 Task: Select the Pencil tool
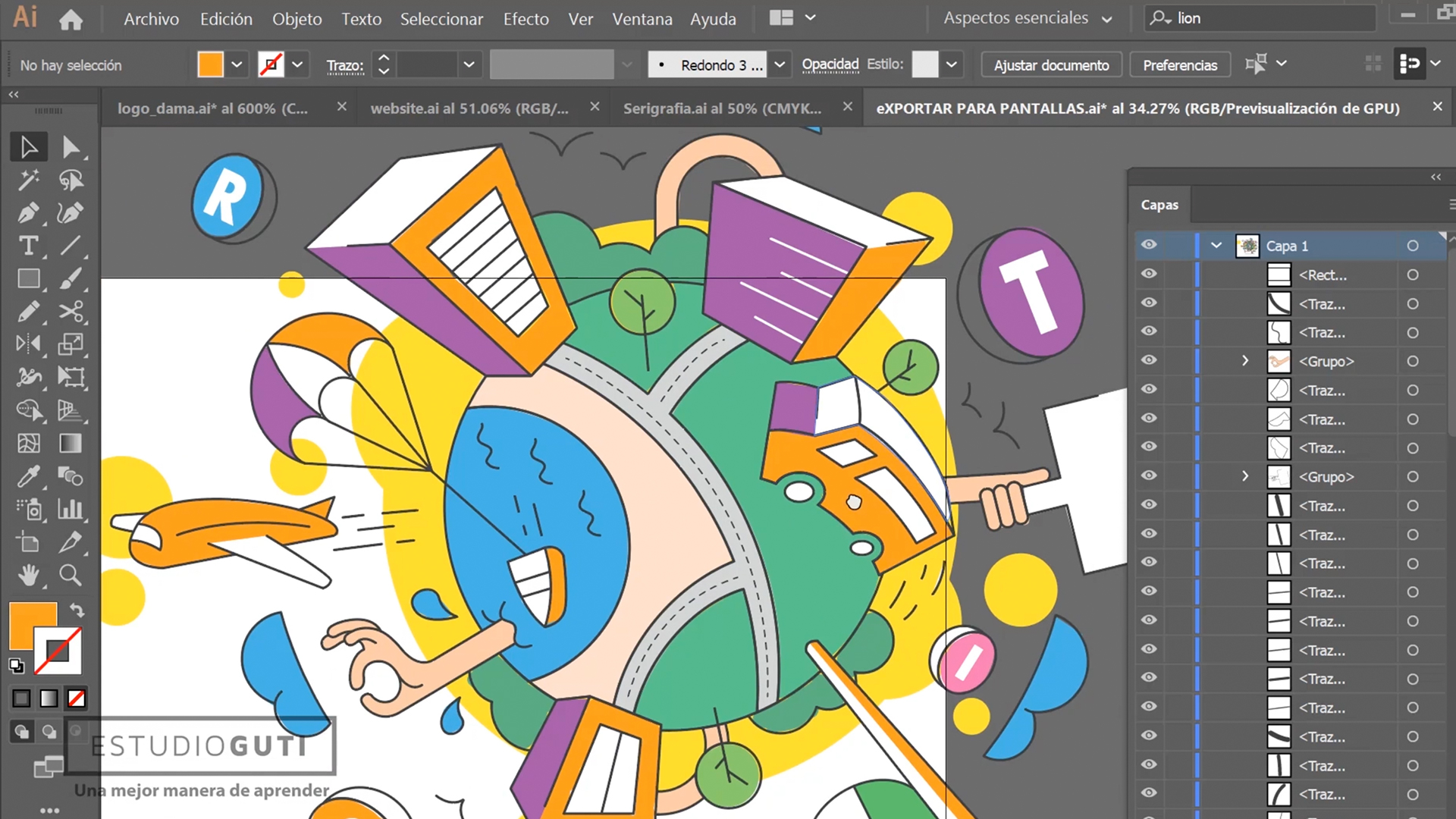click(29, 312)
